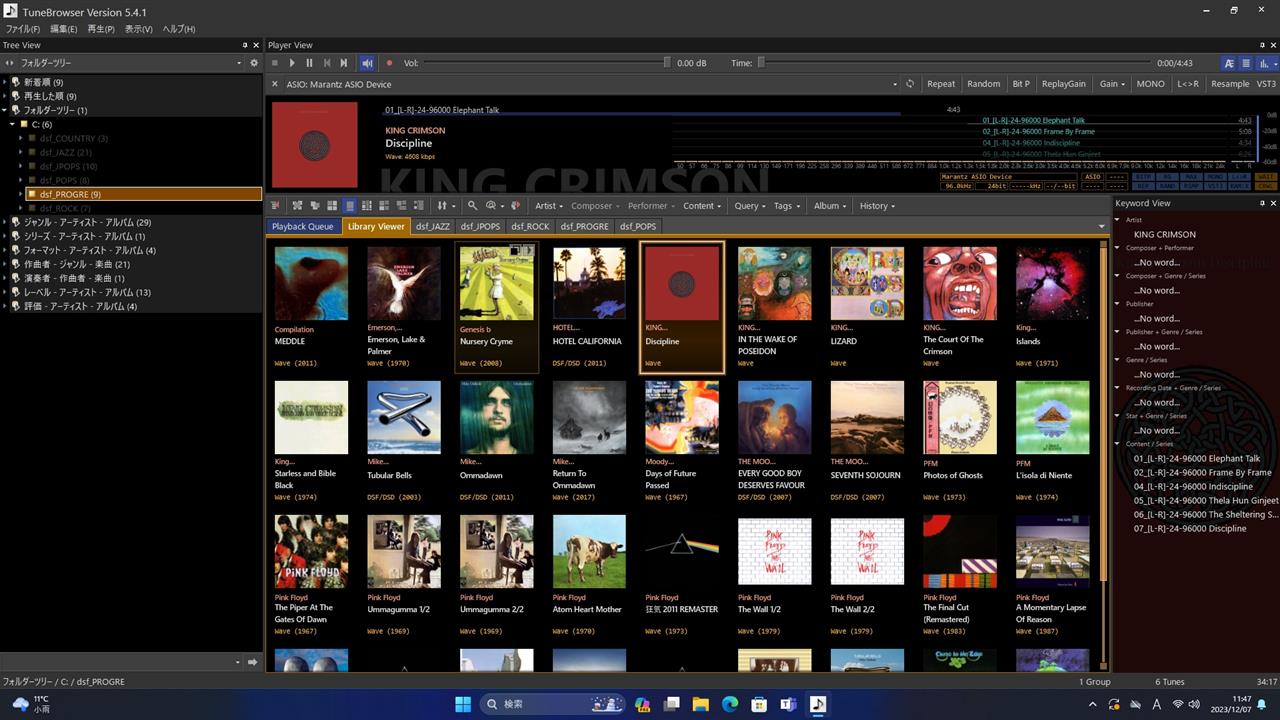Image resolution: width=1280 pixels, height=720 pixels.
Task: Toggle the Repeat option
Action: coord(941,84)
